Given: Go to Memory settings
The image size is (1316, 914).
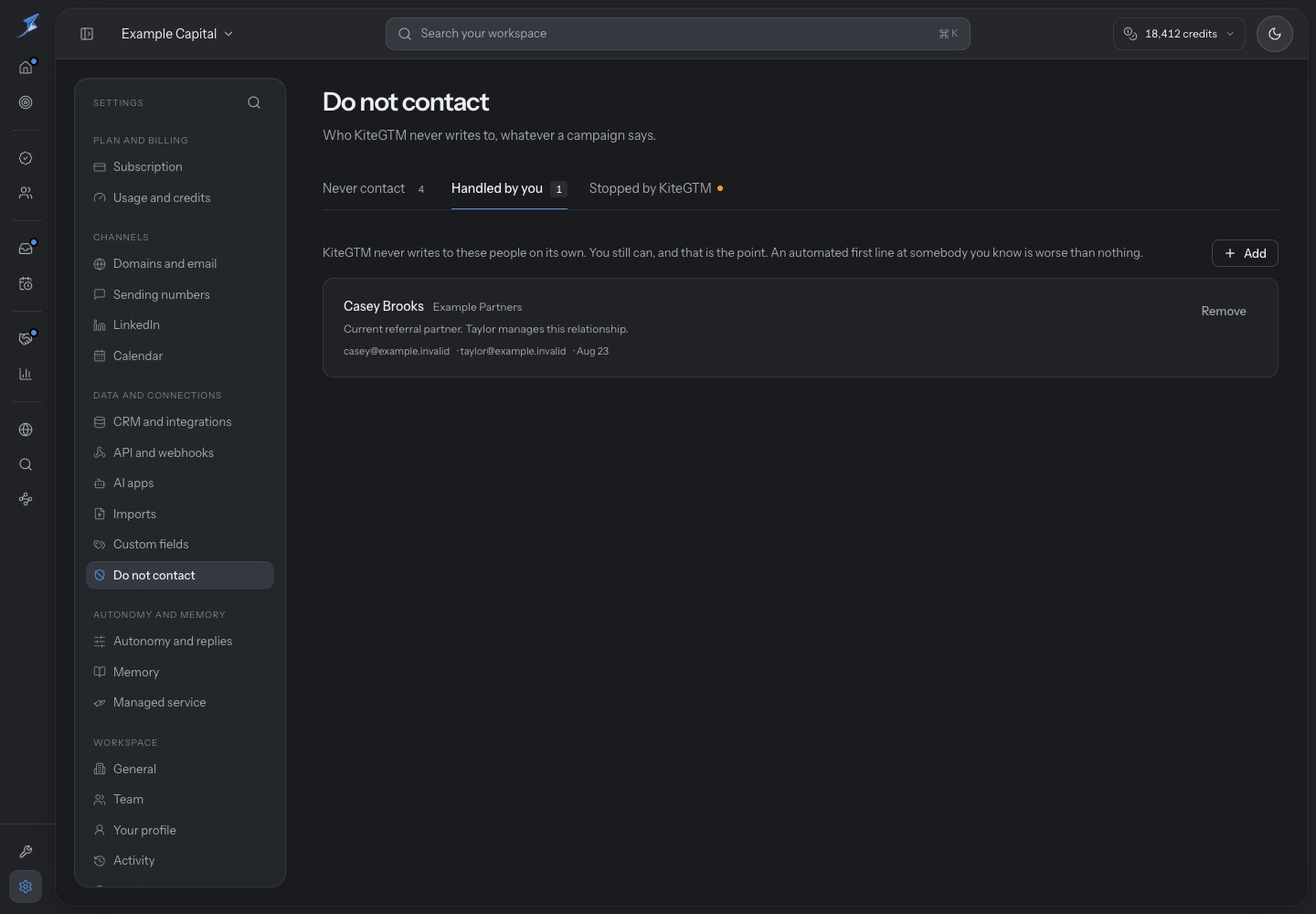Looking at the screenshot, I should pos(180,672).
